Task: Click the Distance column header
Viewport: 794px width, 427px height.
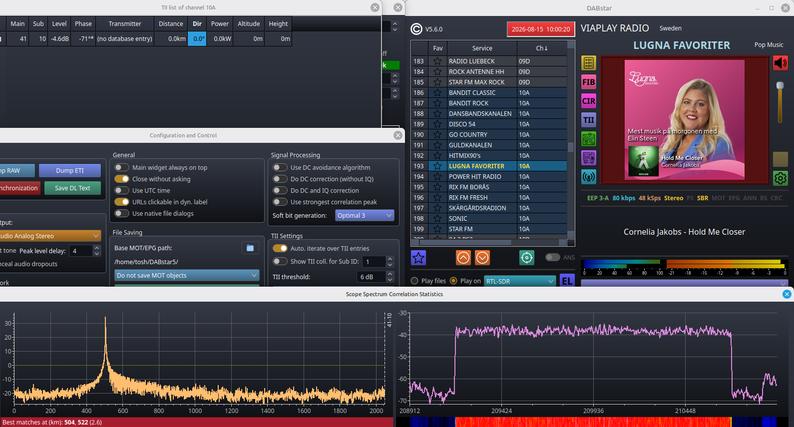Action: tap(171, 24)
